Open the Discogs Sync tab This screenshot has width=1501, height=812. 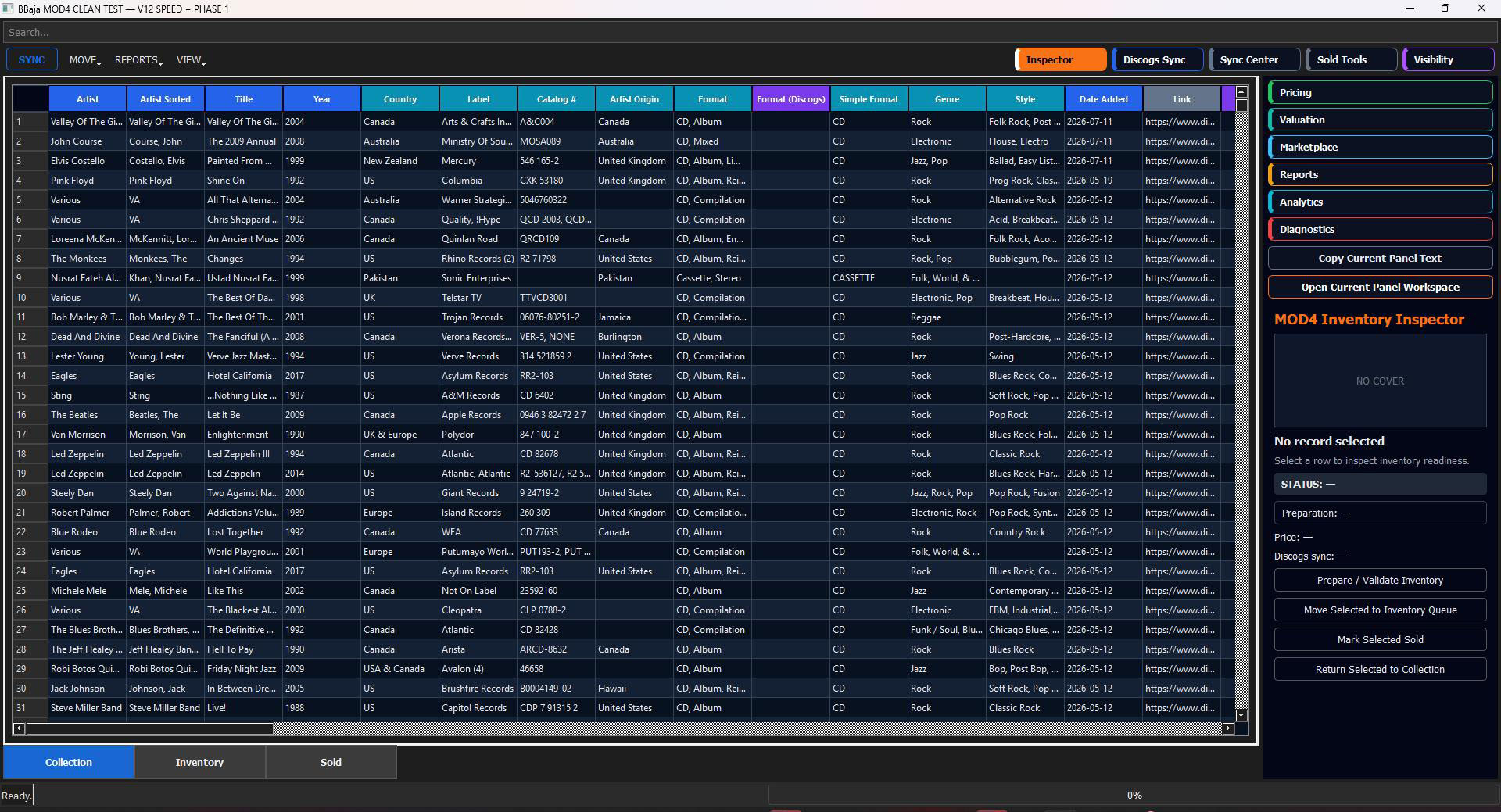[x=1158, y=59]
